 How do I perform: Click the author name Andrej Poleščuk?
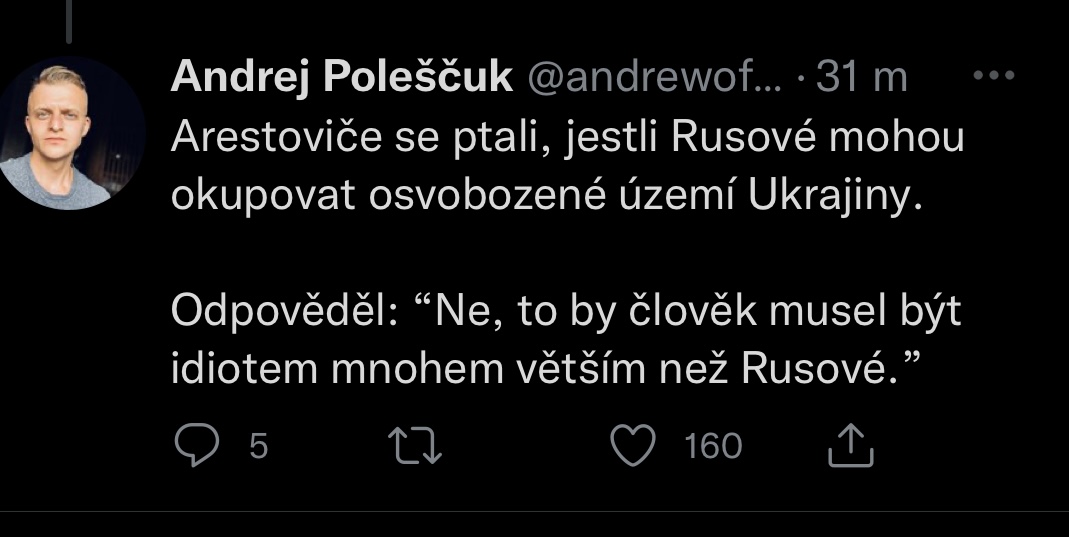tap(341, 78)
